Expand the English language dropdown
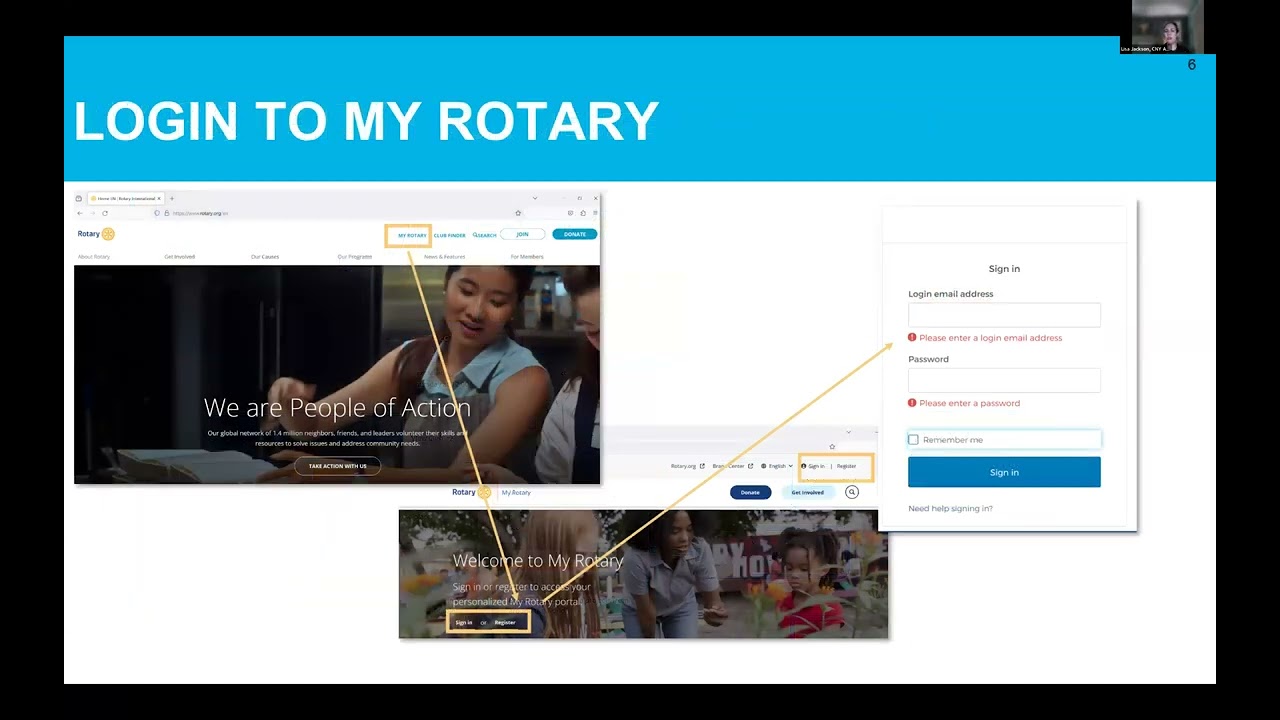Viewport: 1280px width, 720px height. (x=777, y=466)
